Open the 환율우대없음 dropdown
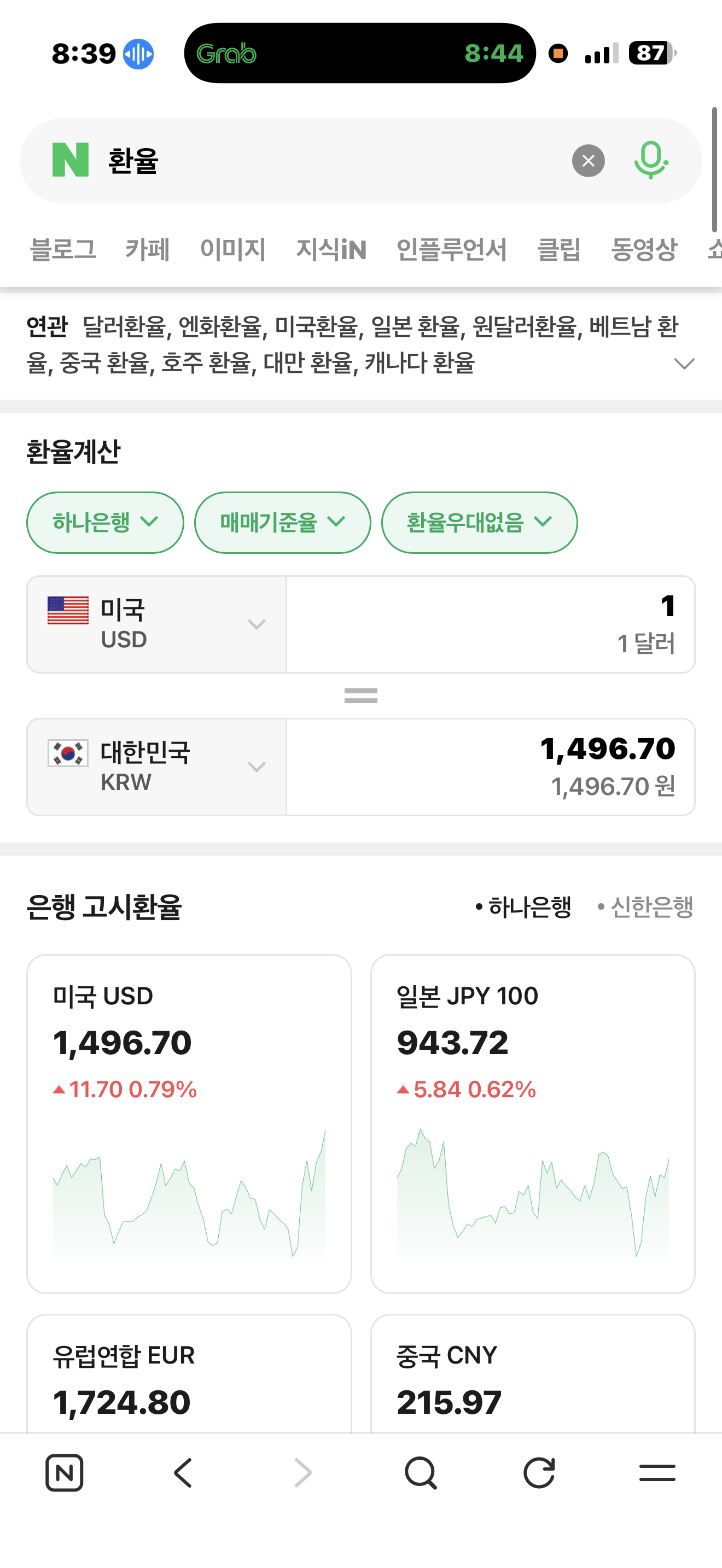The width and height of the screenshot is (722, 1568). [479, 522]
